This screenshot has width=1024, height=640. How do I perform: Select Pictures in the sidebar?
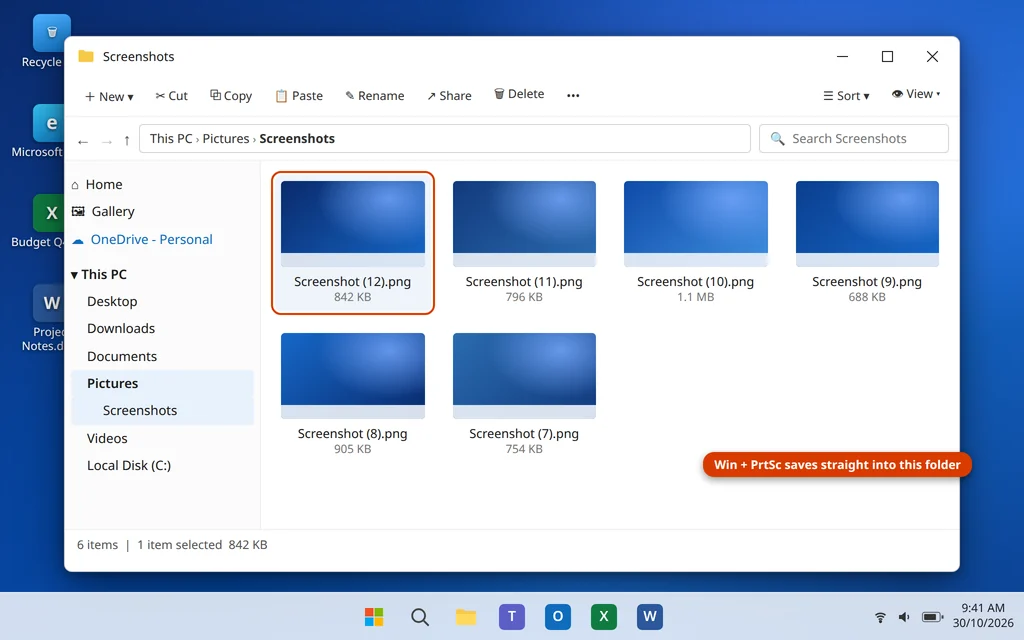(162, 383)
